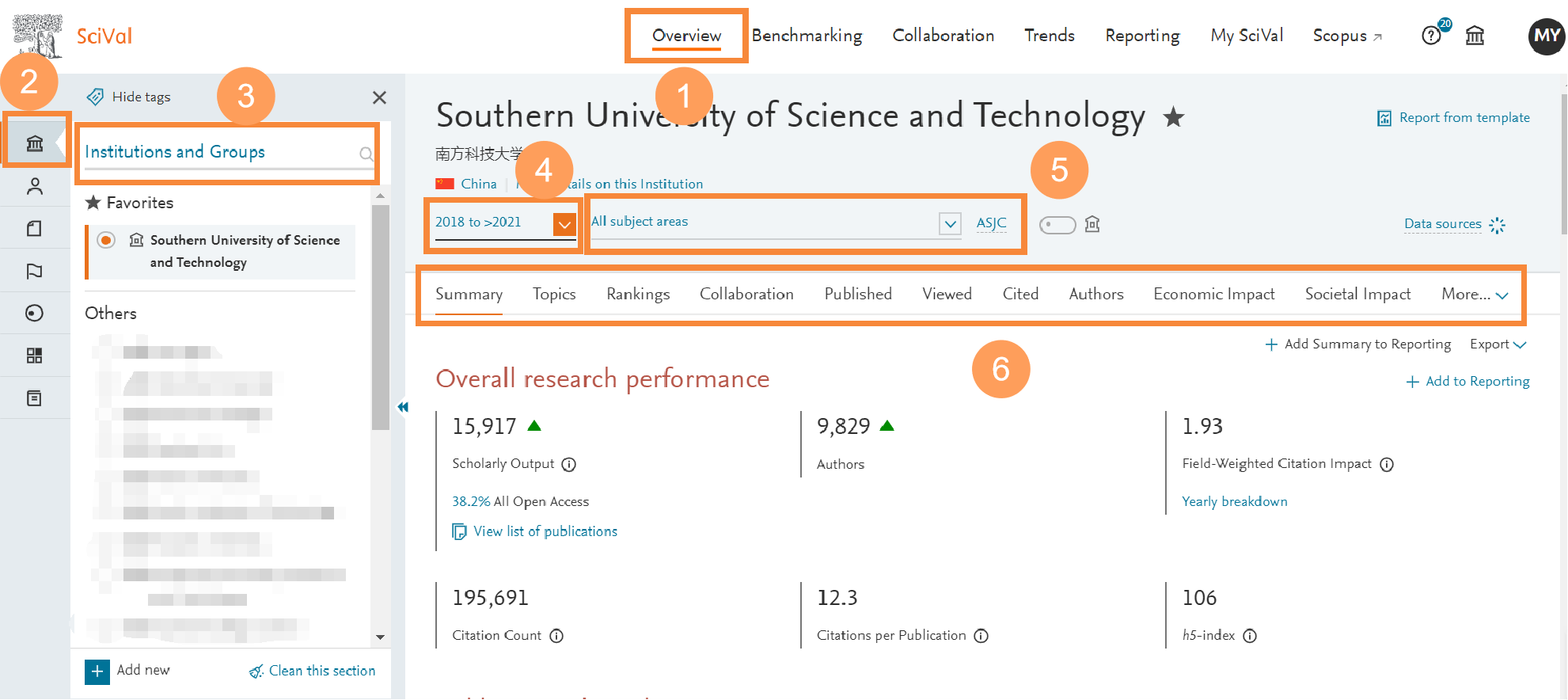Favorite the institution with the star icon
1568x700 pixels.
click(1173, 118)
